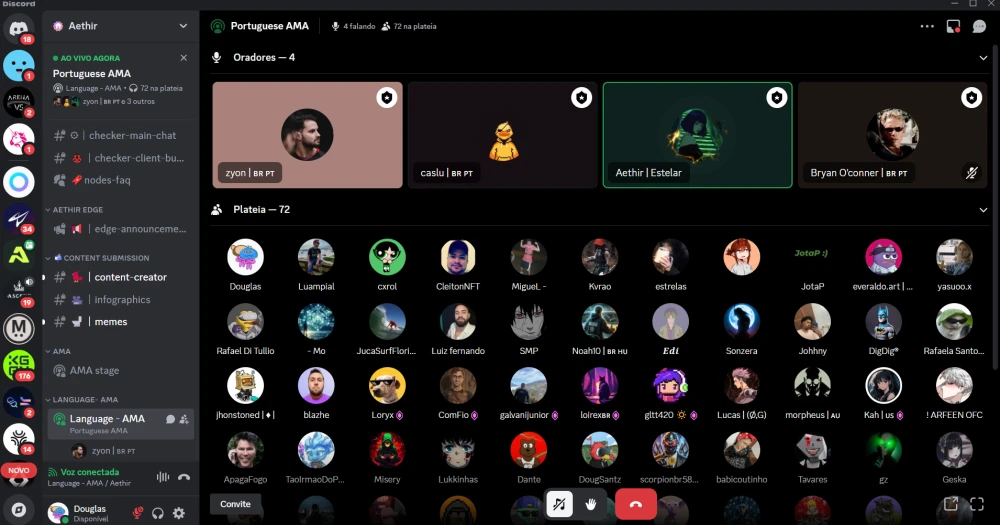Toggle microphone mute in user panel
The height and width of the screenshot is (525, 1000).
pos(137,513)
